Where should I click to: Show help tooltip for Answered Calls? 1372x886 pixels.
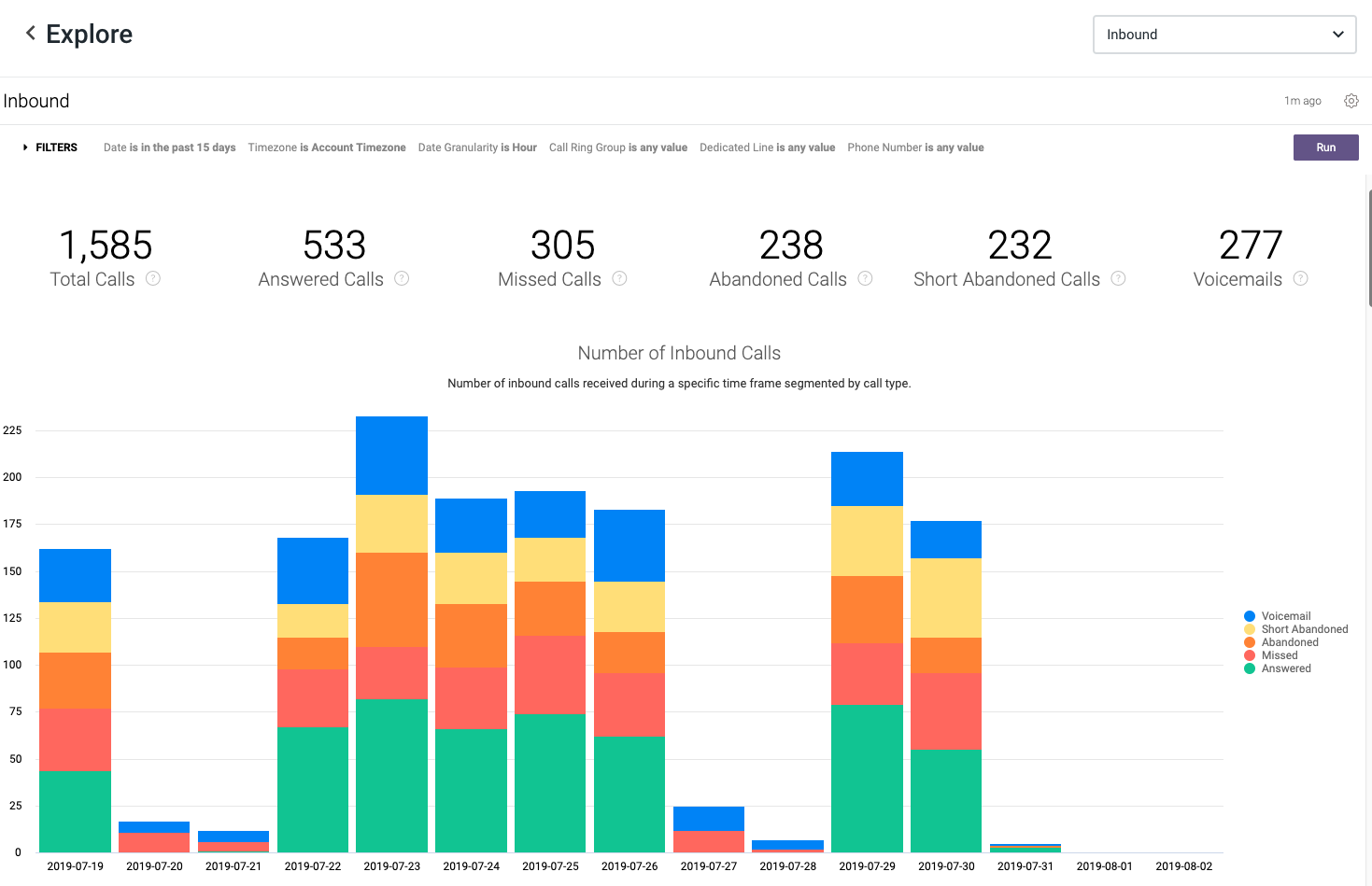[402, 278]
